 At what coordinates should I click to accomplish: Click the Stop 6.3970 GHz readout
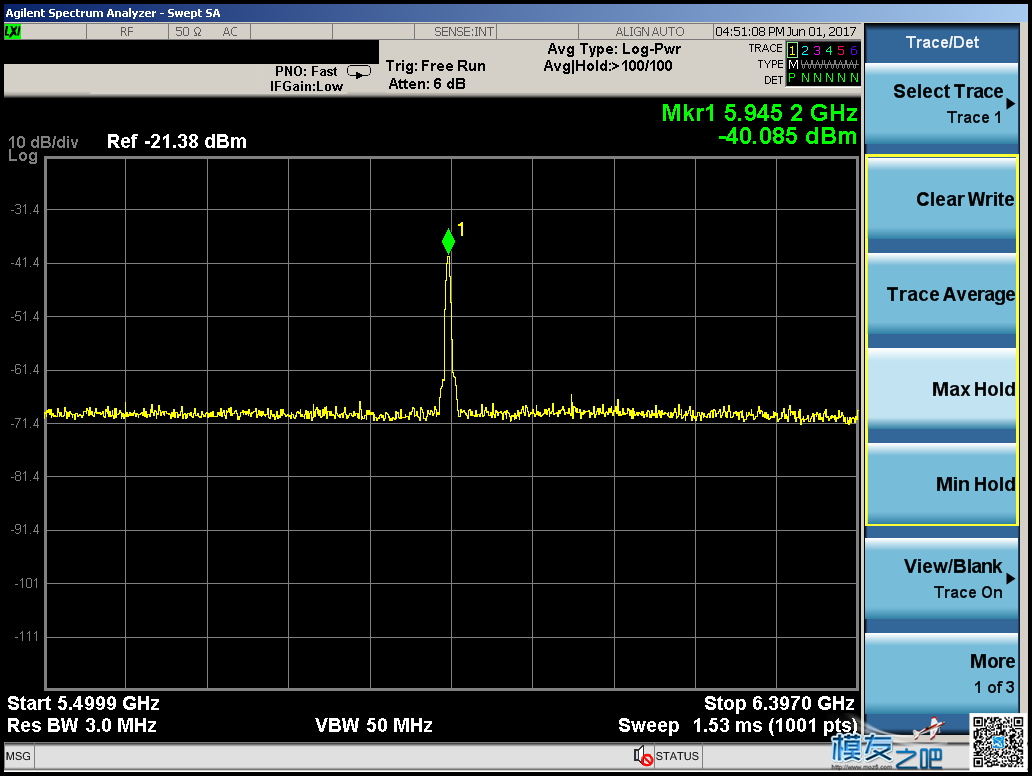(x=779, y=704)
